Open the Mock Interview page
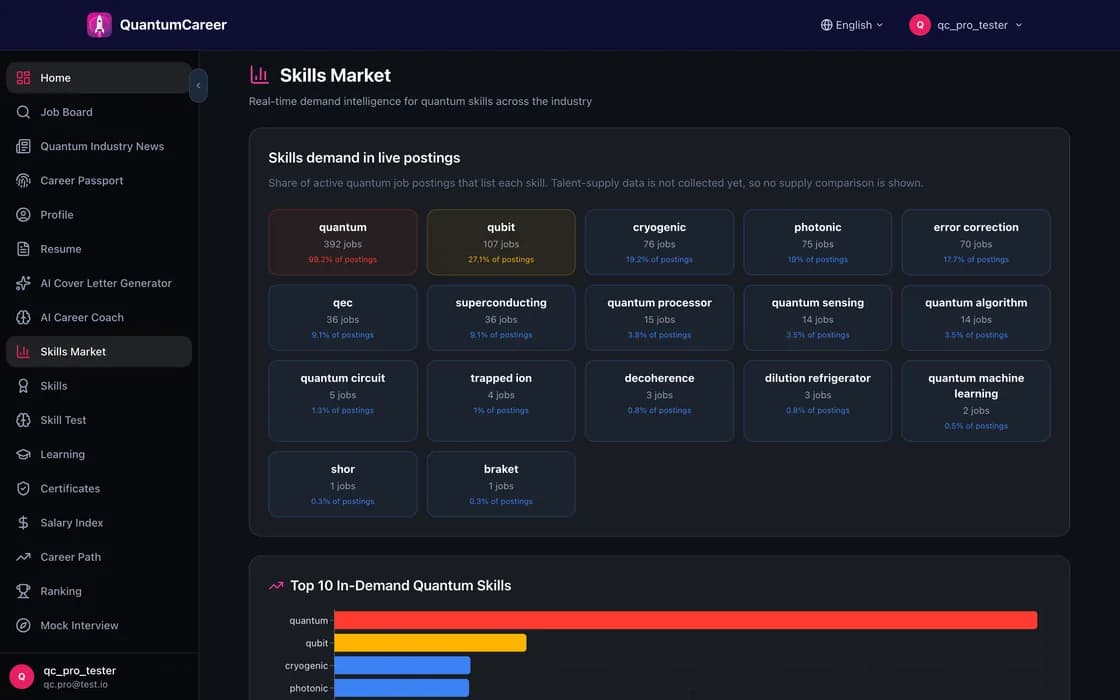Image resolution: width=1120 pixels, height=700 pixels. pyautogui.click(x=99, y=626)
